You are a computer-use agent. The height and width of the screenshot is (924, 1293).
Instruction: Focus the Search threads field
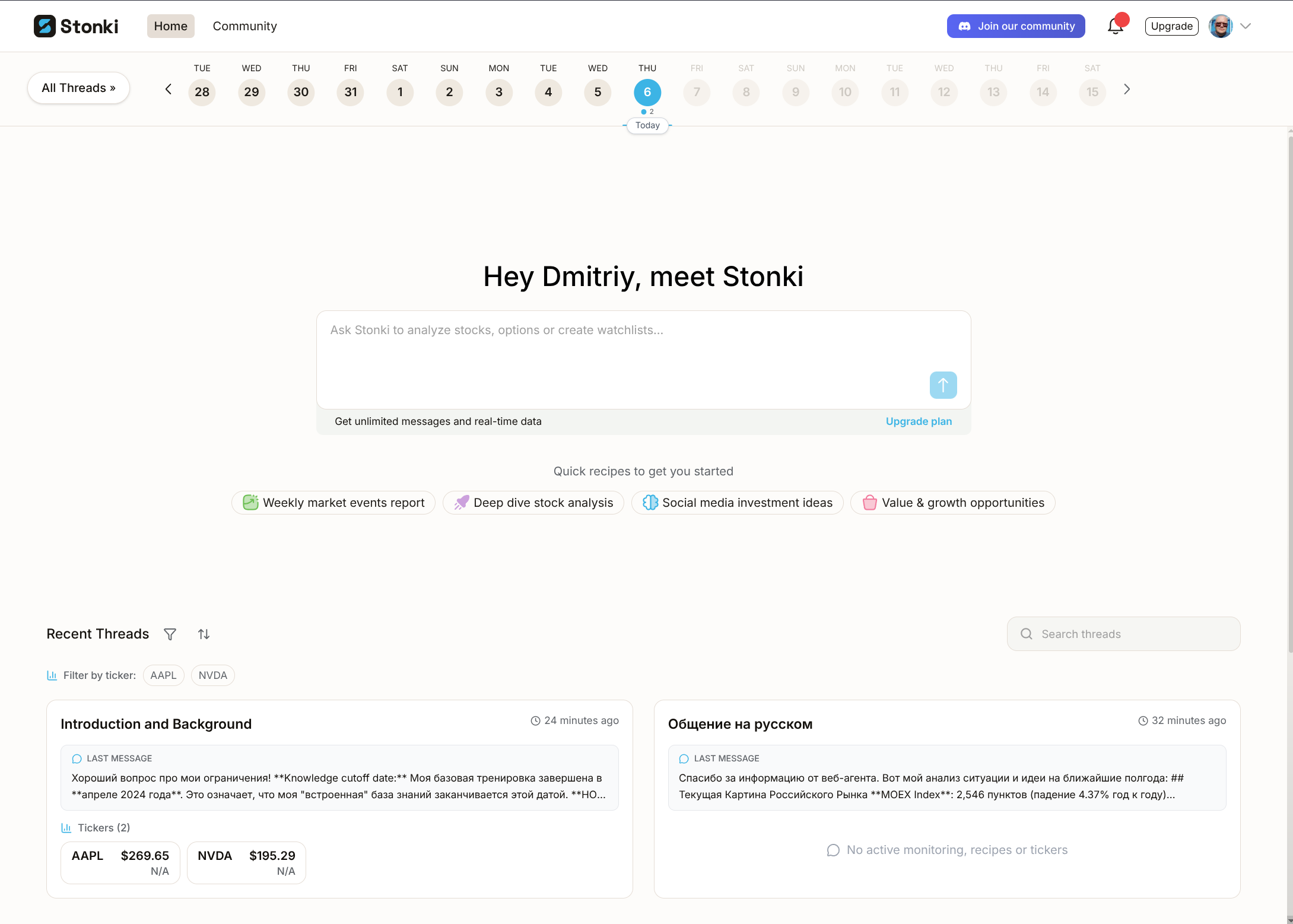[1123, 634]
